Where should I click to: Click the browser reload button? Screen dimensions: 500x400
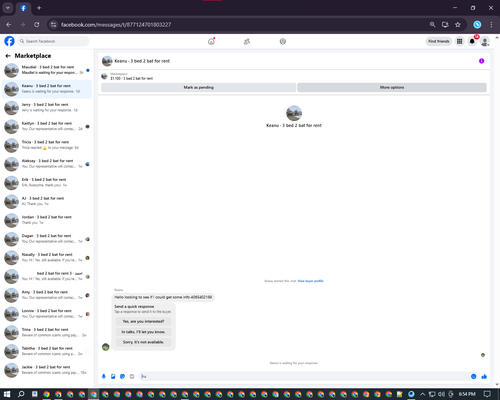point(37,24)
